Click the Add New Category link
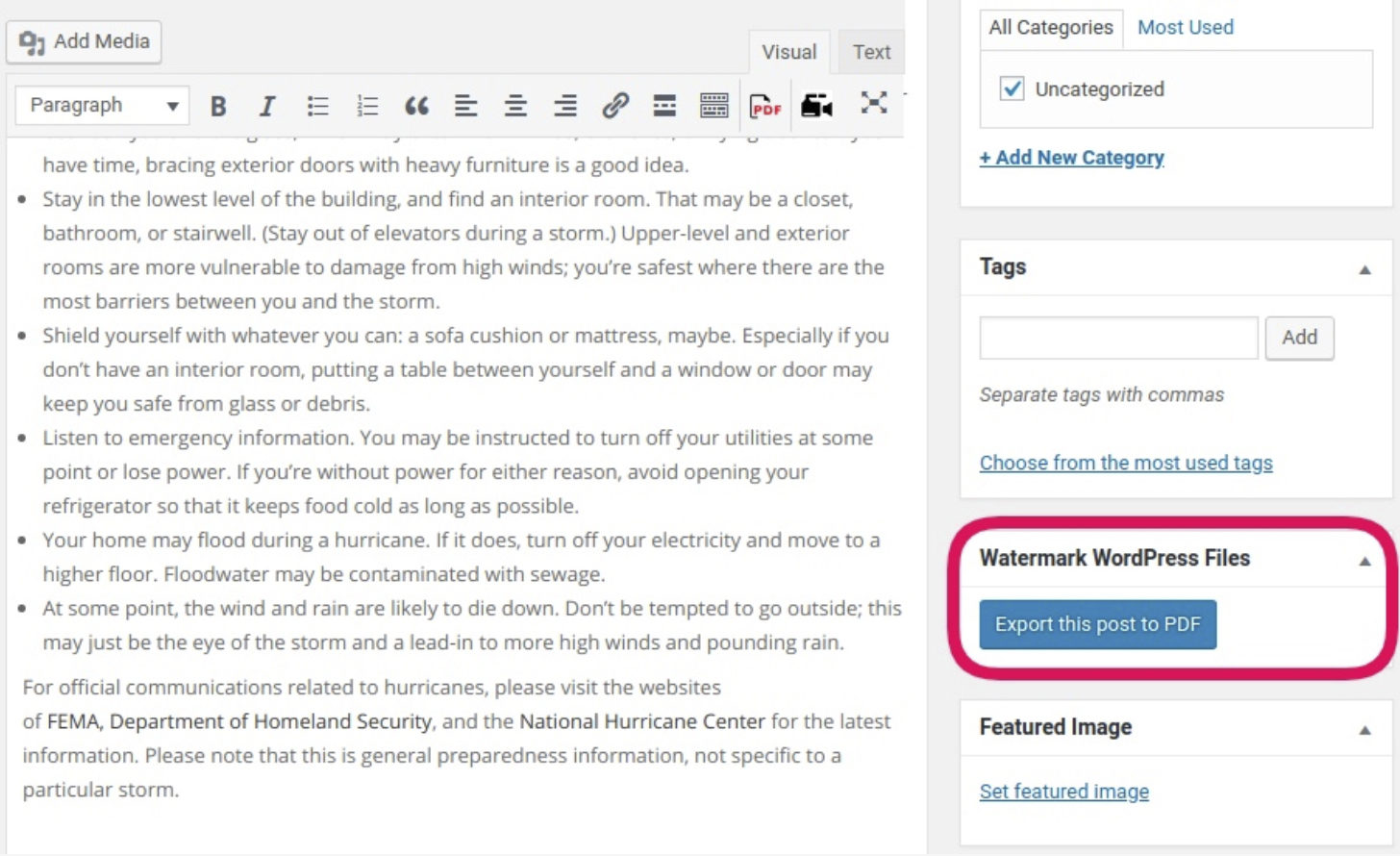 point(1071,158)
